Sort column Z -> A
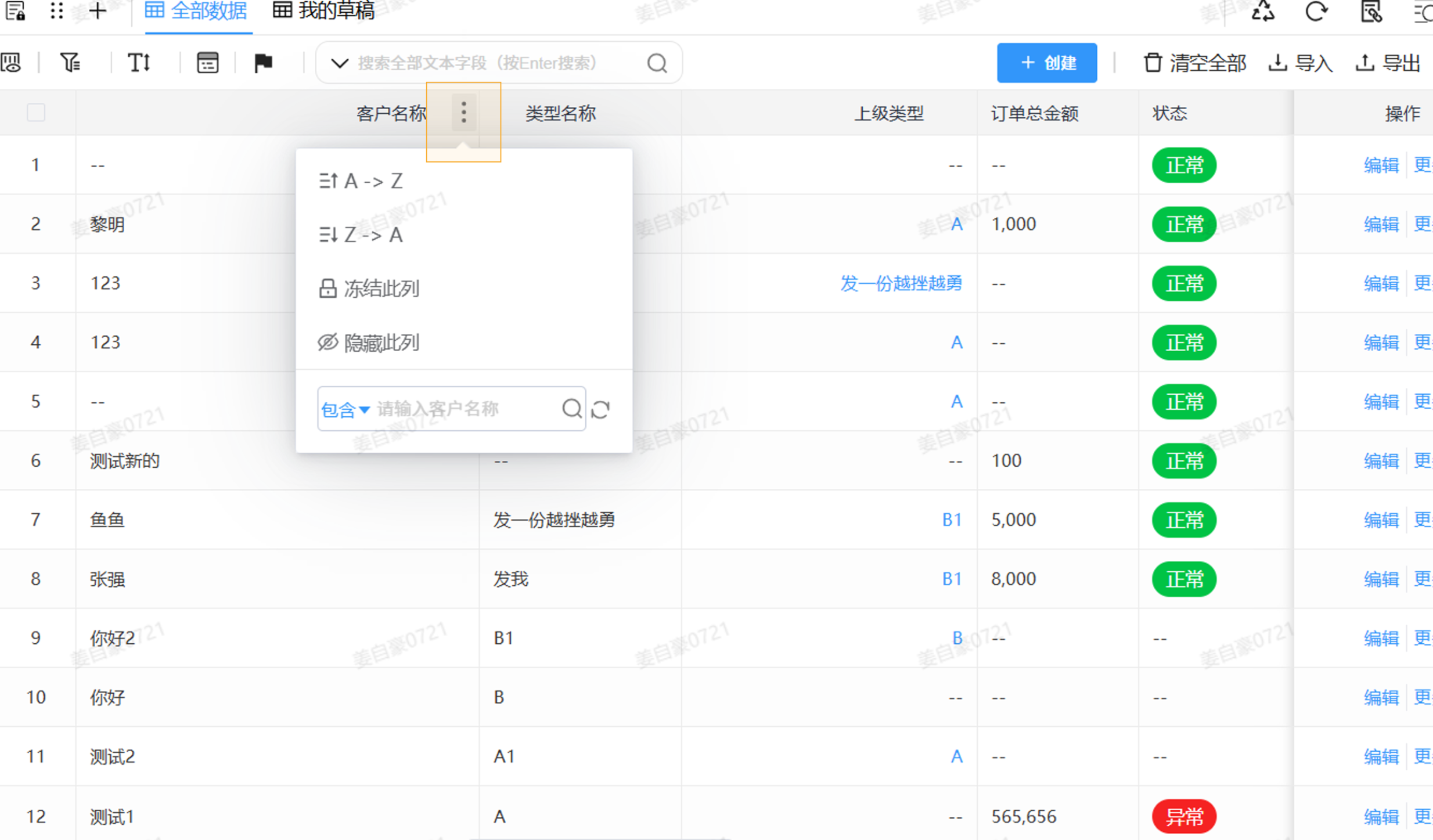 click(x=360, y=235)
